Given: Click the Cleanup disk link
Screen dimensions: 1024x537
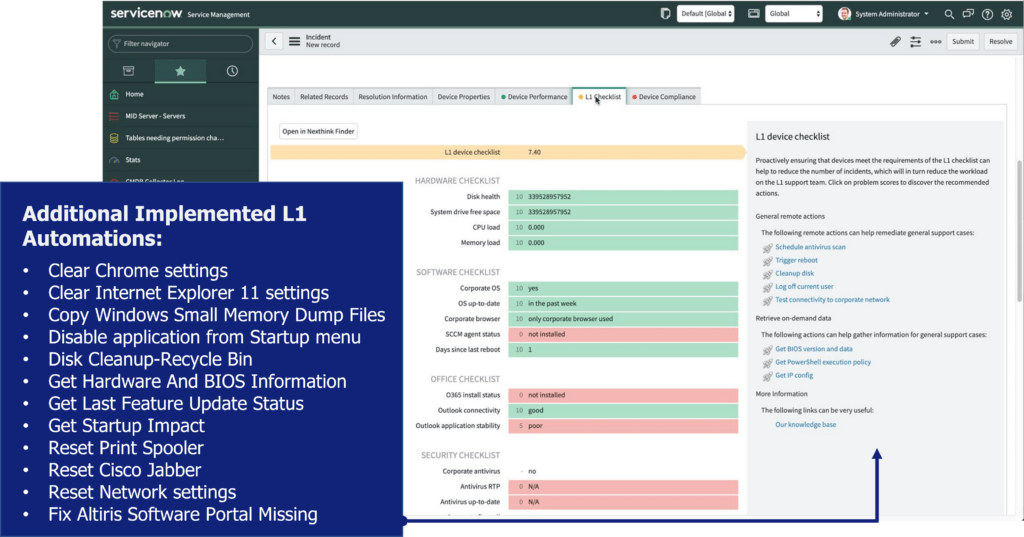Looking at the screenshot, I should [x=794, y=273].
